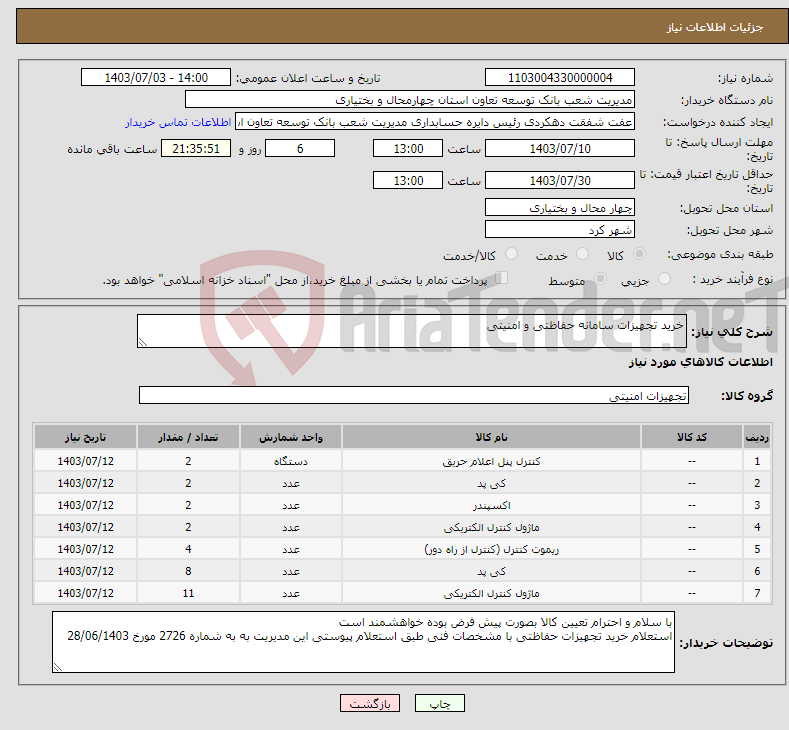
Task: Select the جزیی purchase type radio
Action: tap(664, 279)
